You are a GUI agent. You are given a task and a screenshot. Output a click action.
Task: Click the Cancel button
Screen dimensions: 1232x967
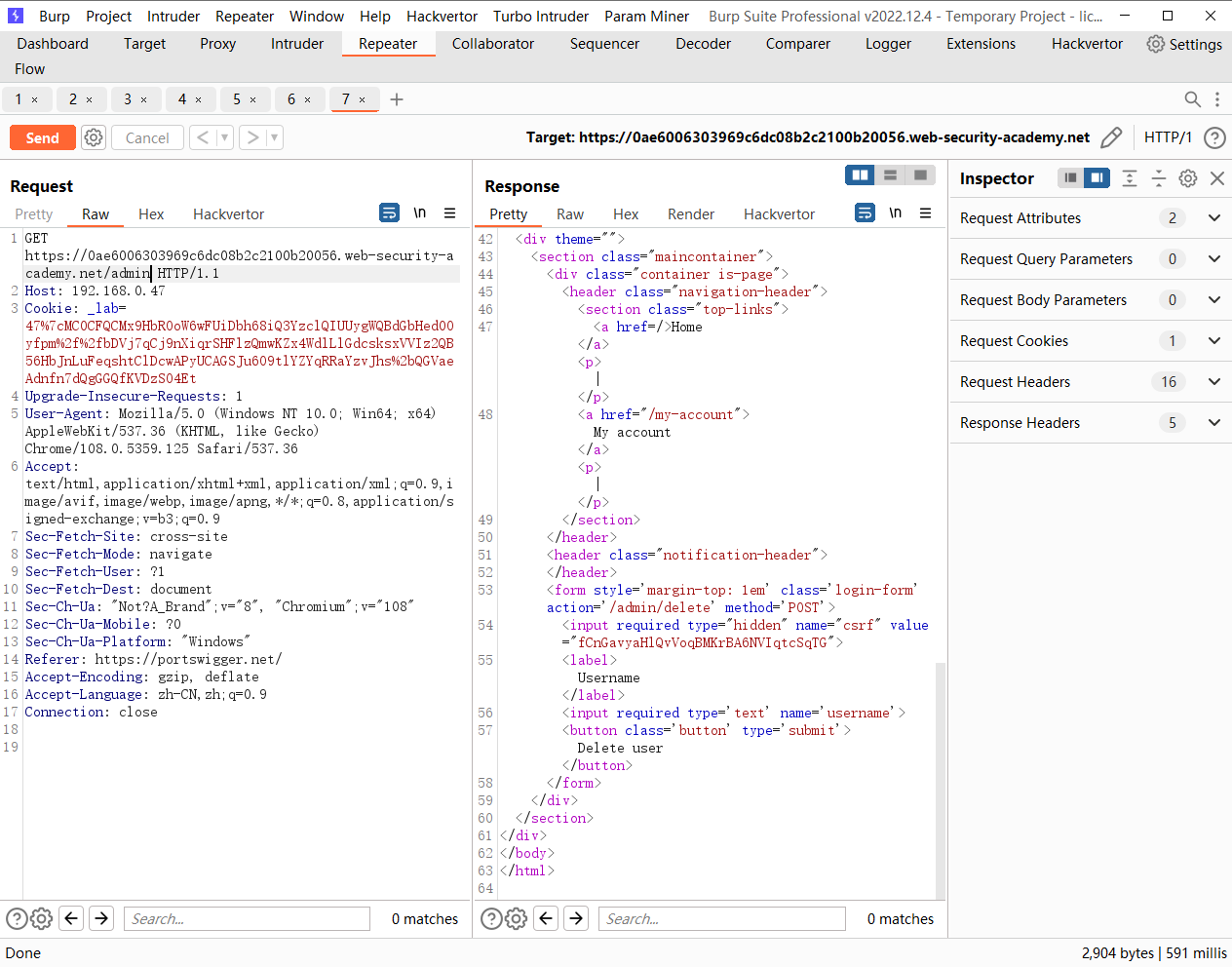(147, 137)
